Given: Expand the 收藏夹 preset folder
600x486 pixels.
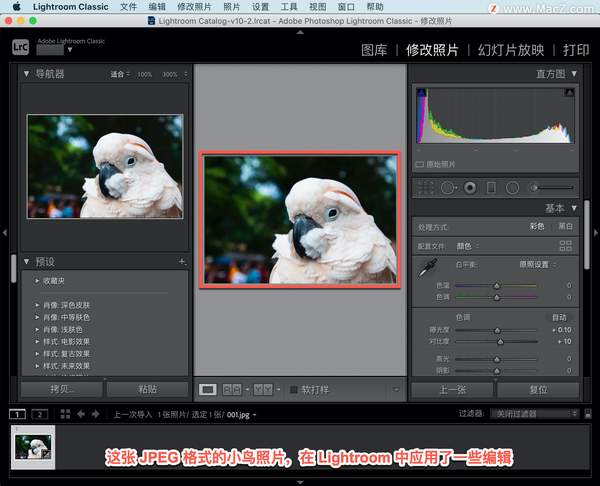Looking at the screenshot, I should [36, 280].
